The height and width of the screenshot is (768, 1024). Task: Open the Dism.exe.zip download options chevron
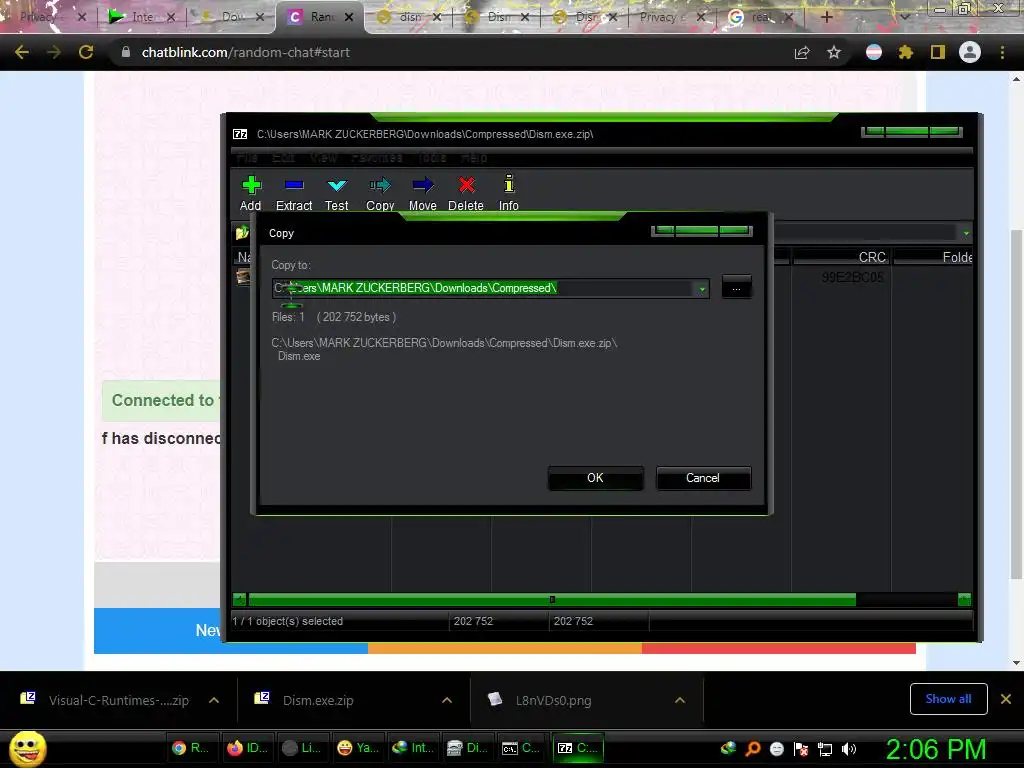447,700
